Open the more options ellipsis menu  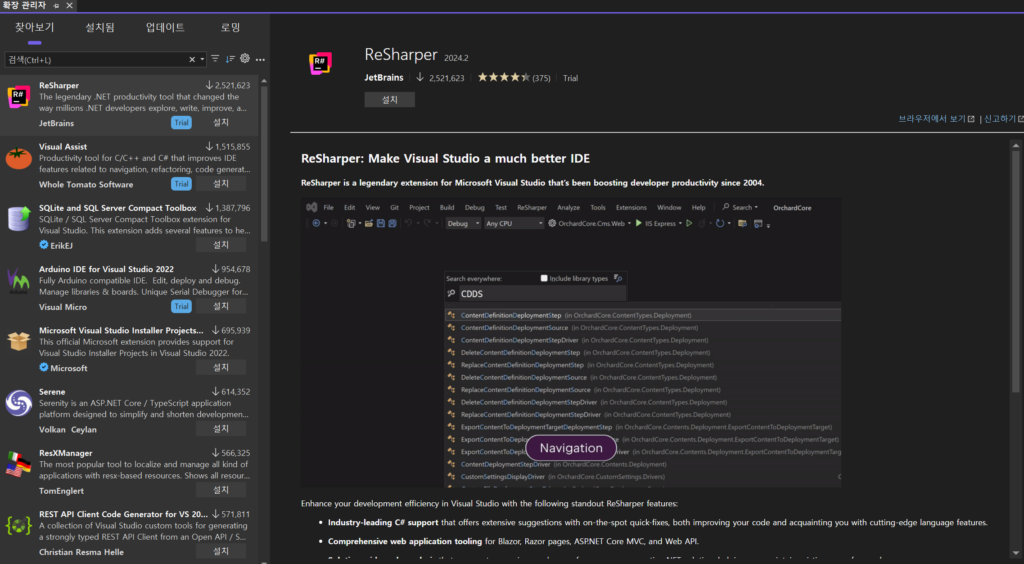click(x=260, y=59)
